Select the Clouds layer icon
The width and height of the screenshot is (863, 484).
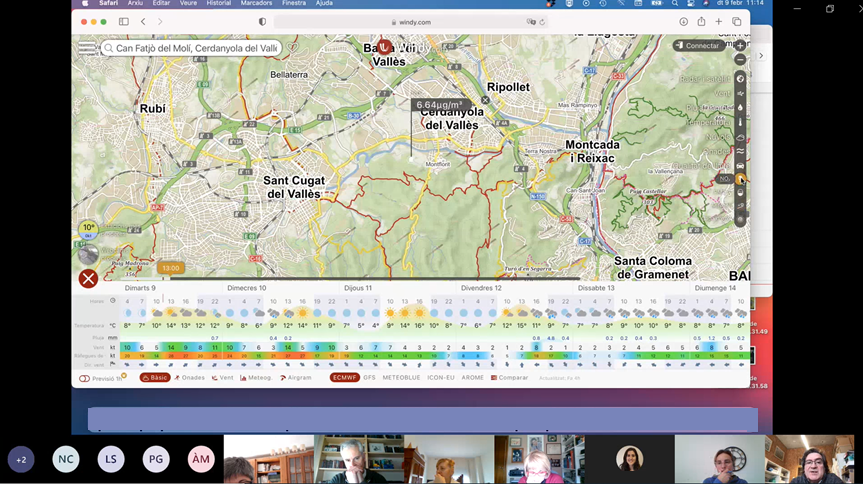click(740, 137)
